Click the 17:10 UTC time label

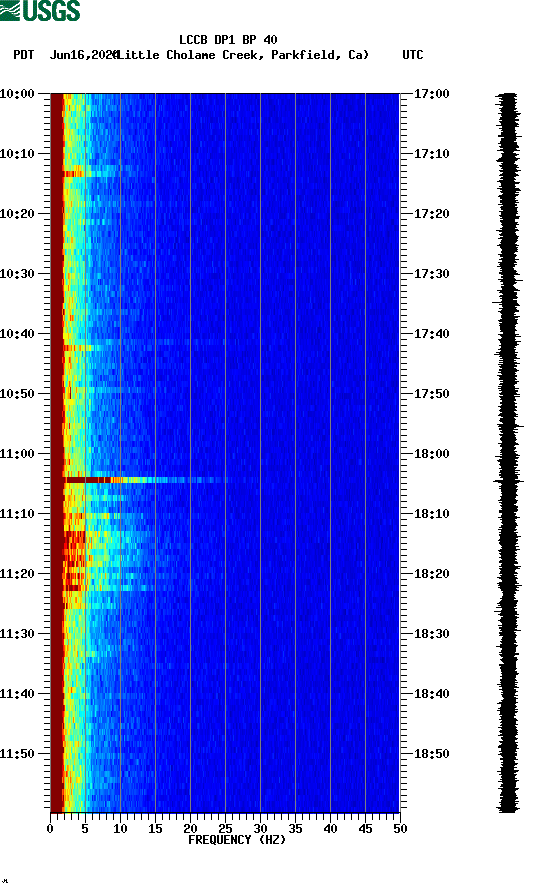pyautogui.click(x=431, y=154)
